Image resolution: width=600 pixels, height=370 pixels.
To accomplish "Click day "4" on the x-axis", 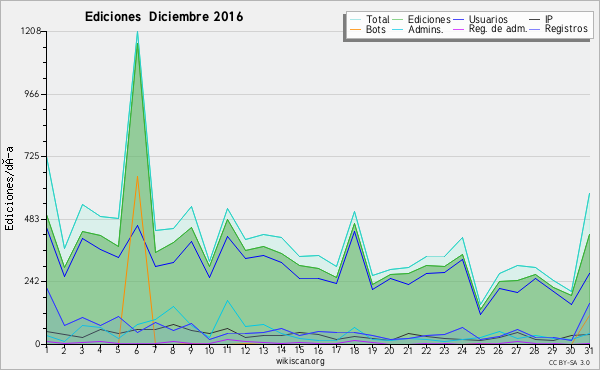I will (100, 350).
